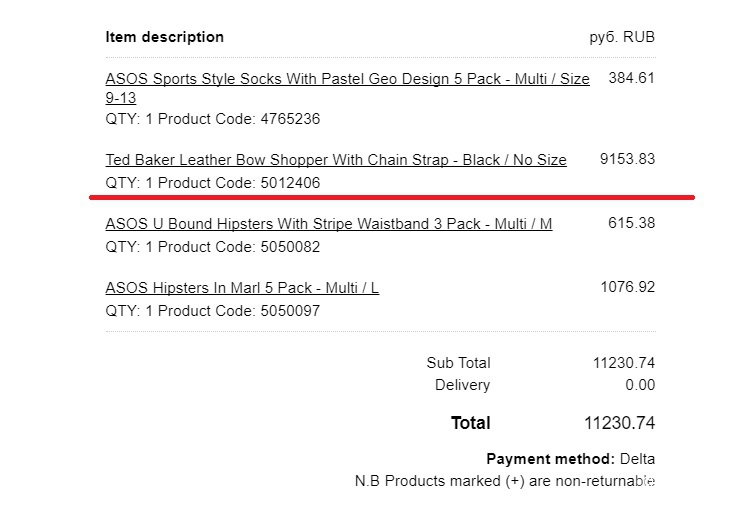Click the socks price 384.61
The height and width of the screenshot is (516, 734).
(631, 78)
